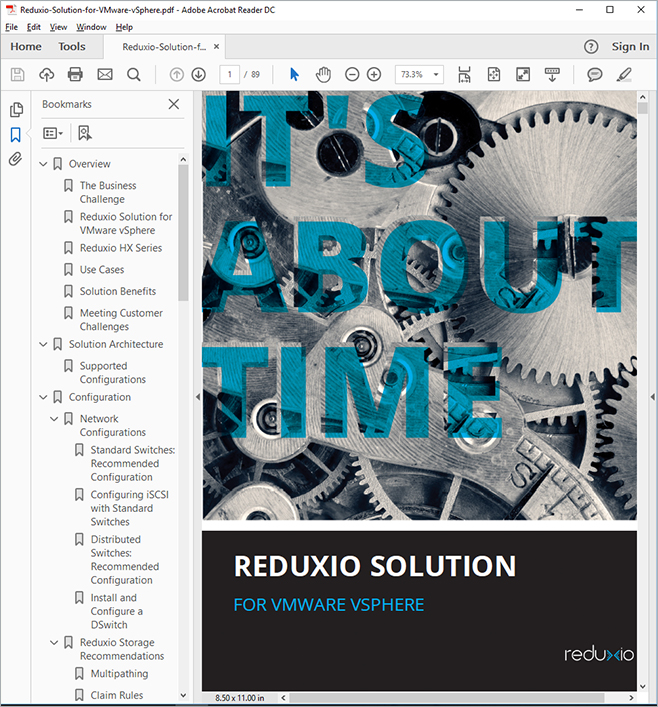Image resolution: width=658 pixels, height=707 pixels.
Task: Collapse the left navigation pane arrow
Action: click(198, 397)
